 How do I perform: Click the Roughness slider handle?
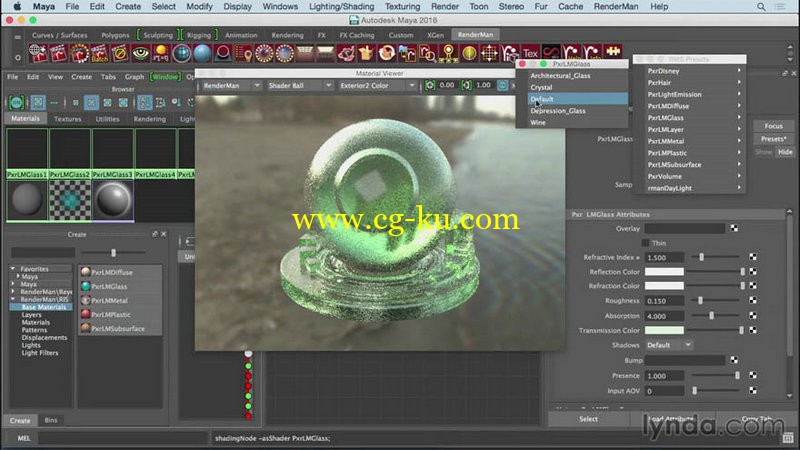[x=701, y=301]
